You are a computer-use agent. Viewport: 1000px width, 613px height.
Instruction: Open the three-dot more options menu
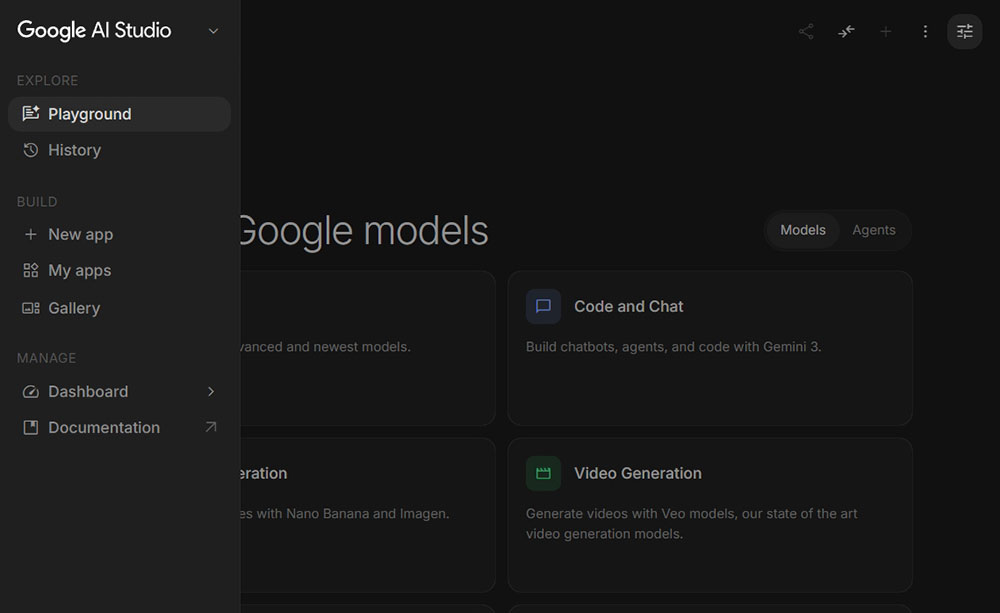click(x=925, y=31)
